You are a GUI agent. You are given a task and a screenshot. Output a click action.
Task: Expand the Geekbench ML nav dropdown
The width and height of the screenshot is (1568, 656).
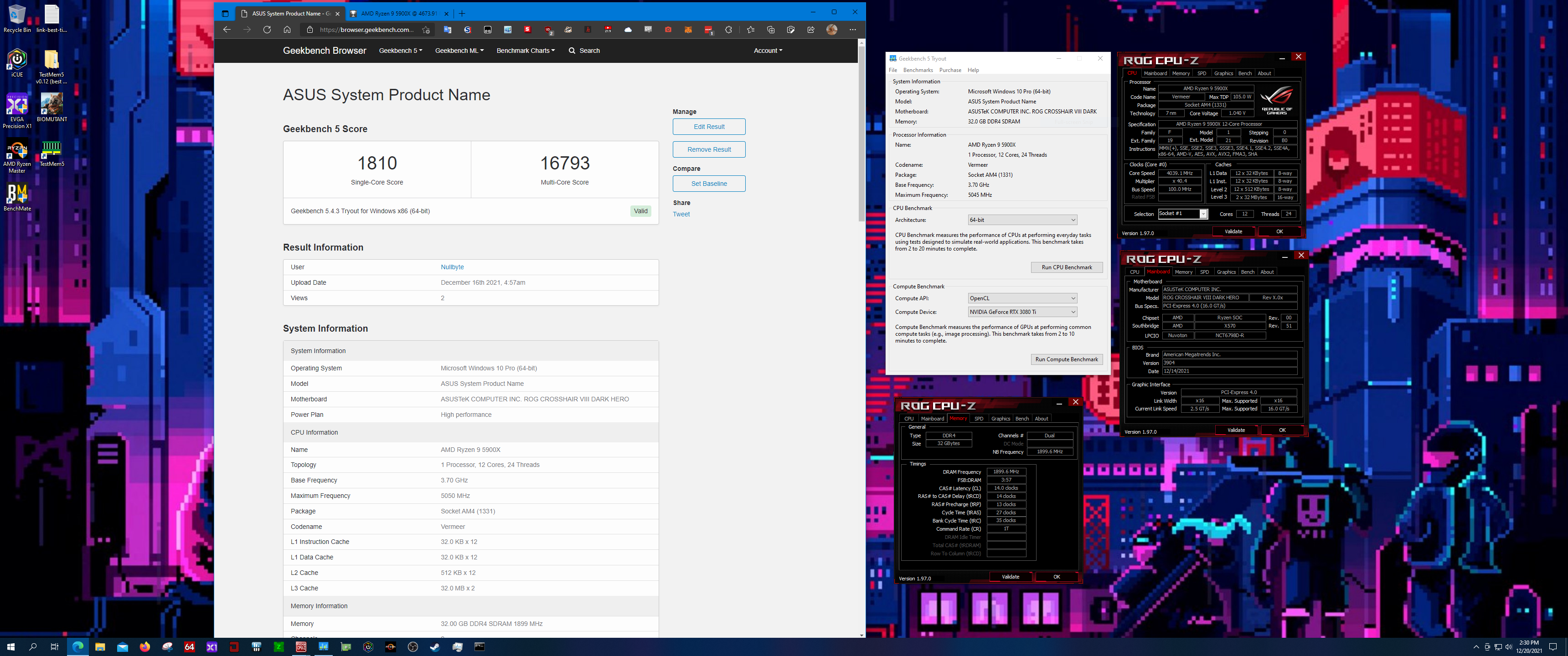[459, 51]
